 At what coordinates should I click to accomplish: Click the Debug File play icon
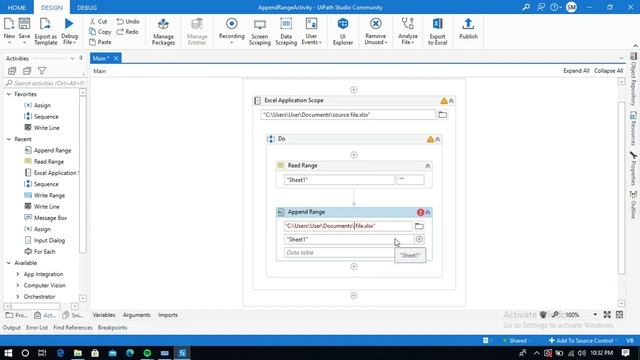pyautogui.click(x=69, y=24)
